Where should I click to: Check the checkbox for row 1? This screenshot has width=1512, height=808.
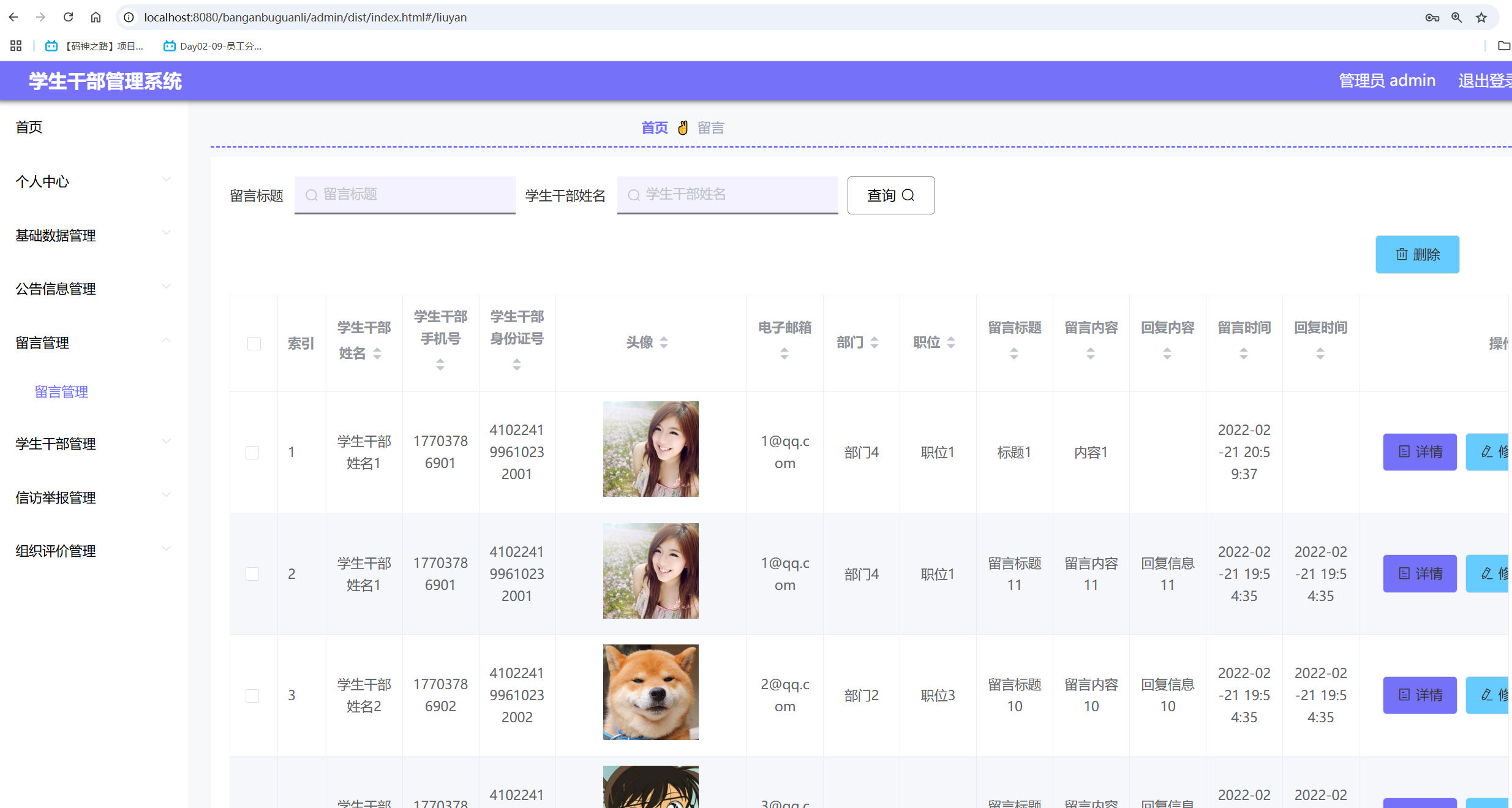click(x=252, y=452)
